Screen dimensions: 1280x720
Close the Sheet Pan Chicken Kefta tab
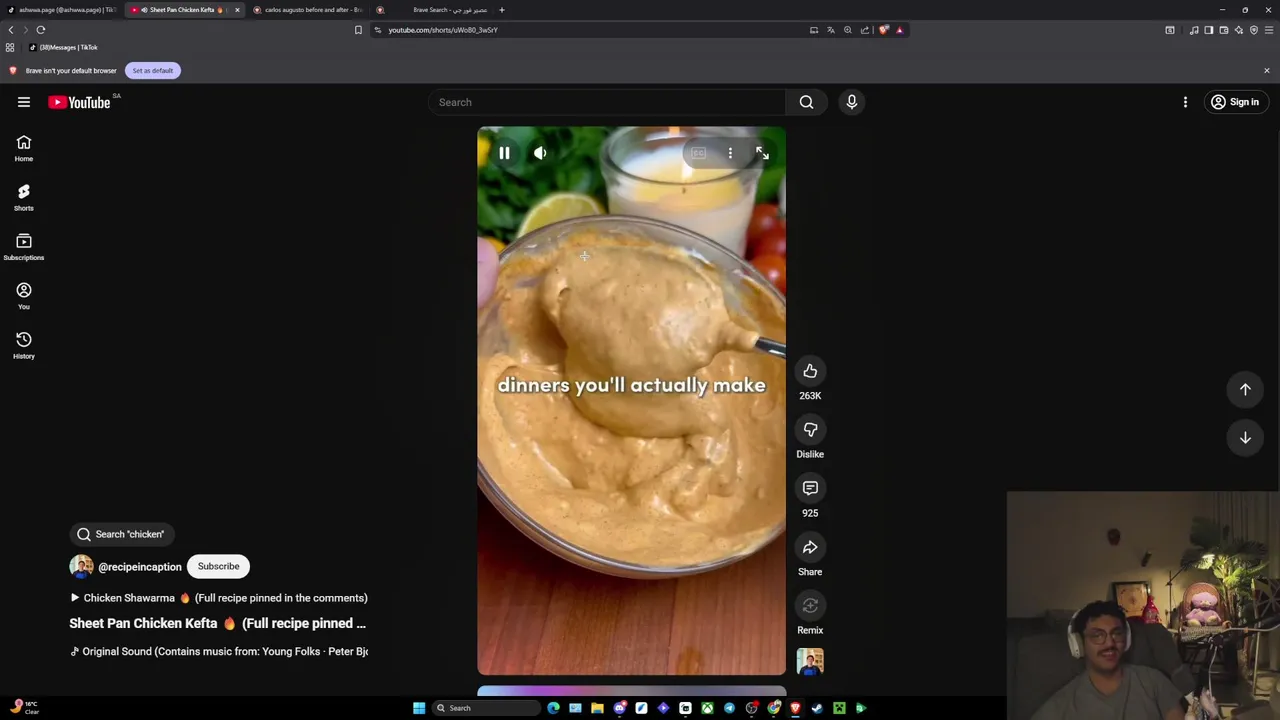(237, 10)
